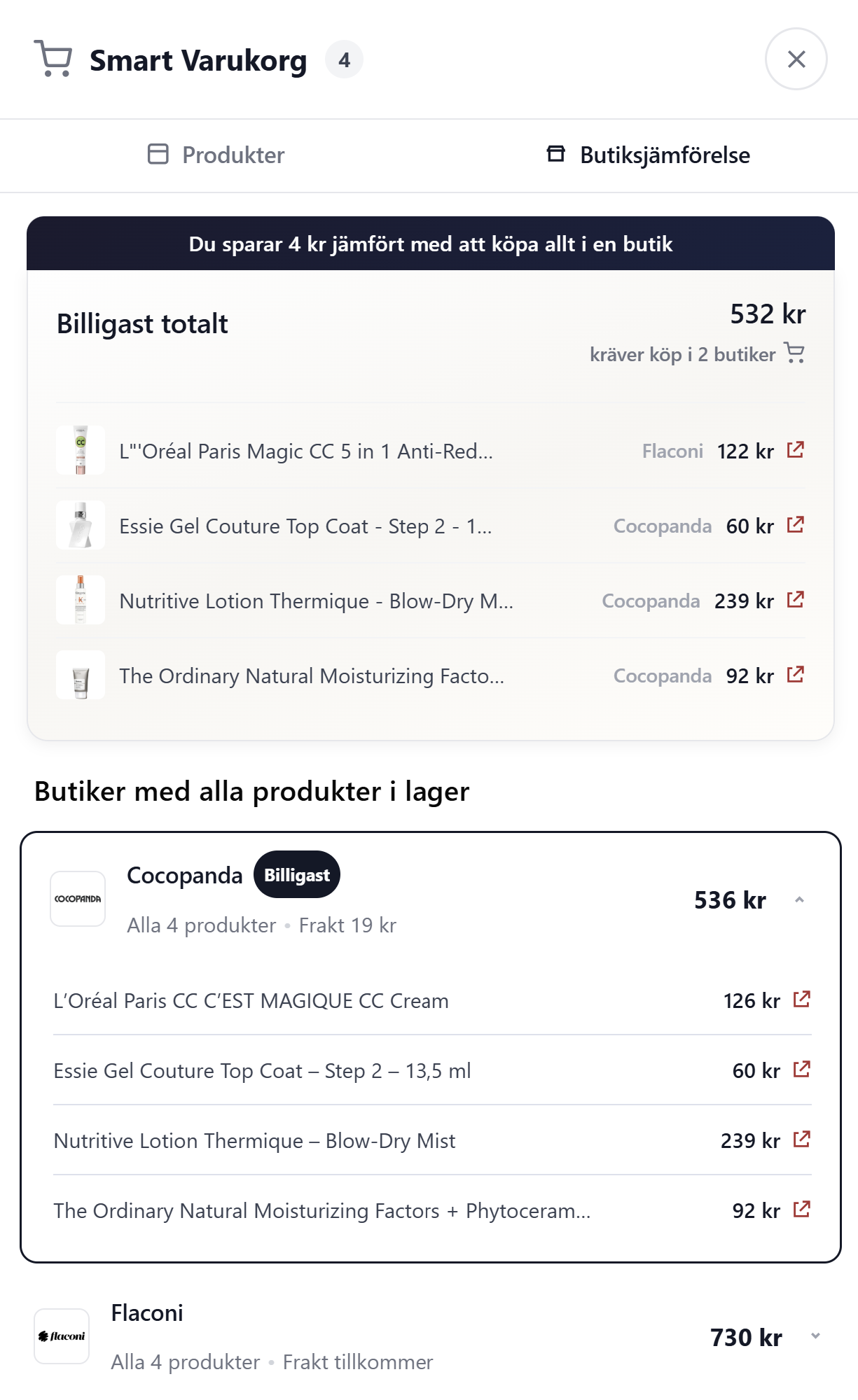Open Cocopanda link for Nutritive Lotion Blow-Dry Mist
The width and height of the screenshot is (858, 1400).
click(x=801, y=1140)
